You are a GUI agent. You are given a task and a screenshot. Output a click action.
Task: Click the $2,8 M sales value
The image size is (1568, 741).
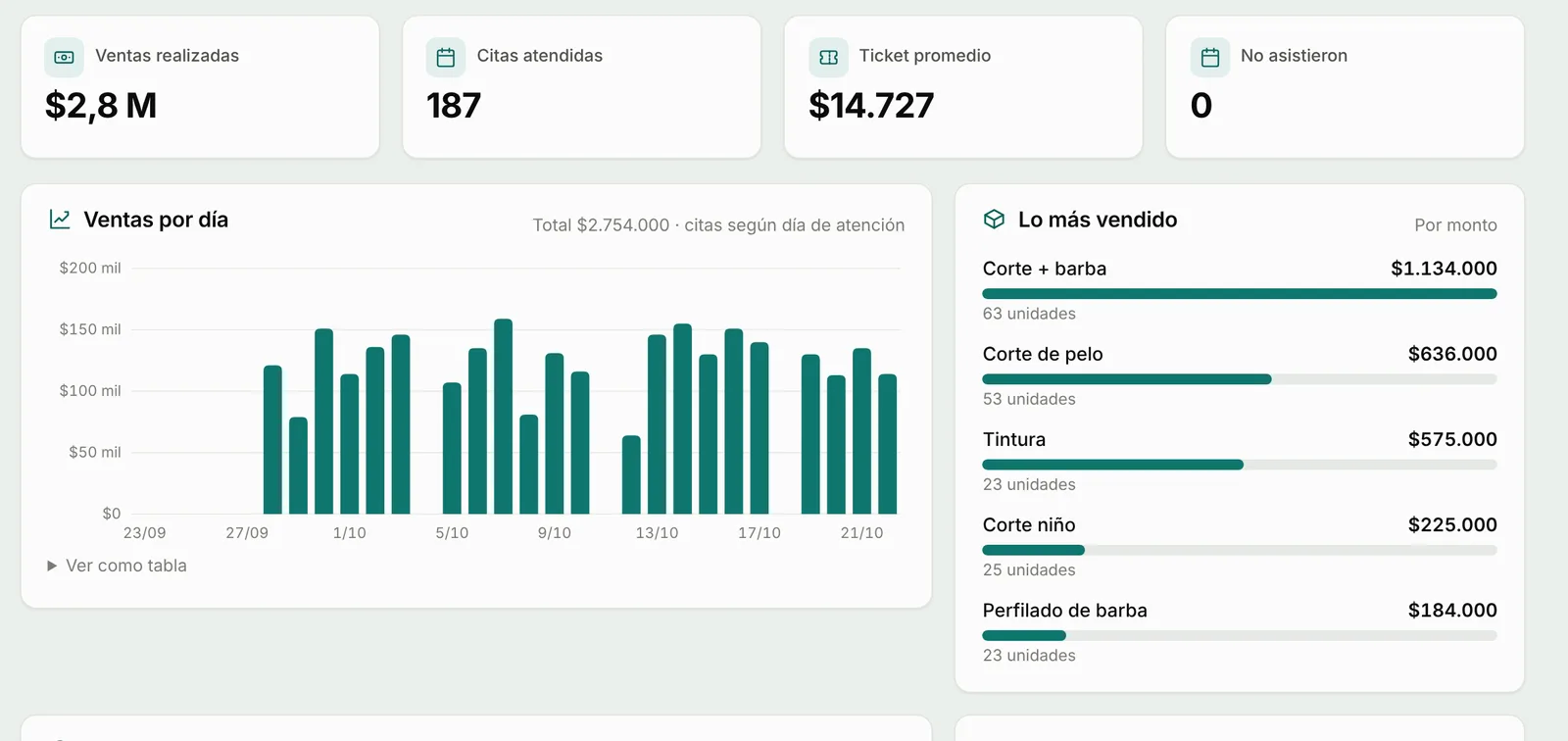[x=101, y=105]
